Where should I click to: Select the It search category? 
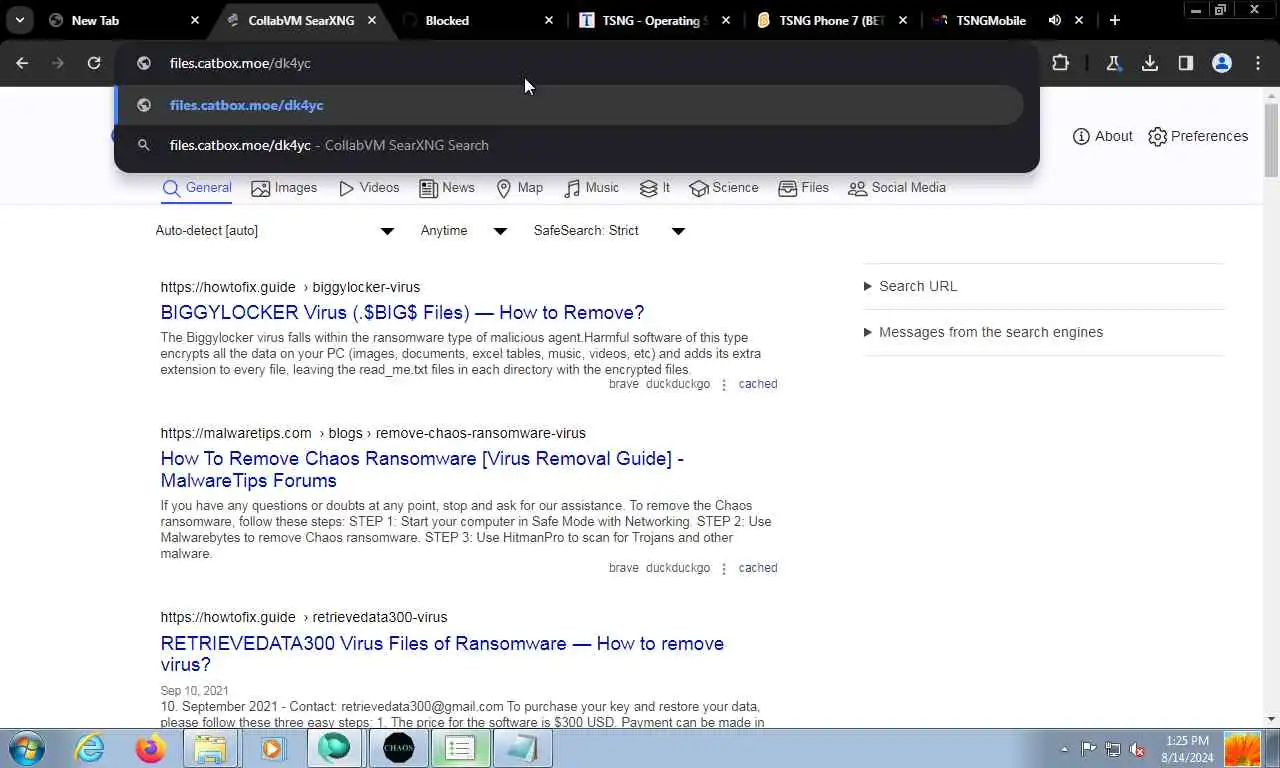[x=655, y=188]
